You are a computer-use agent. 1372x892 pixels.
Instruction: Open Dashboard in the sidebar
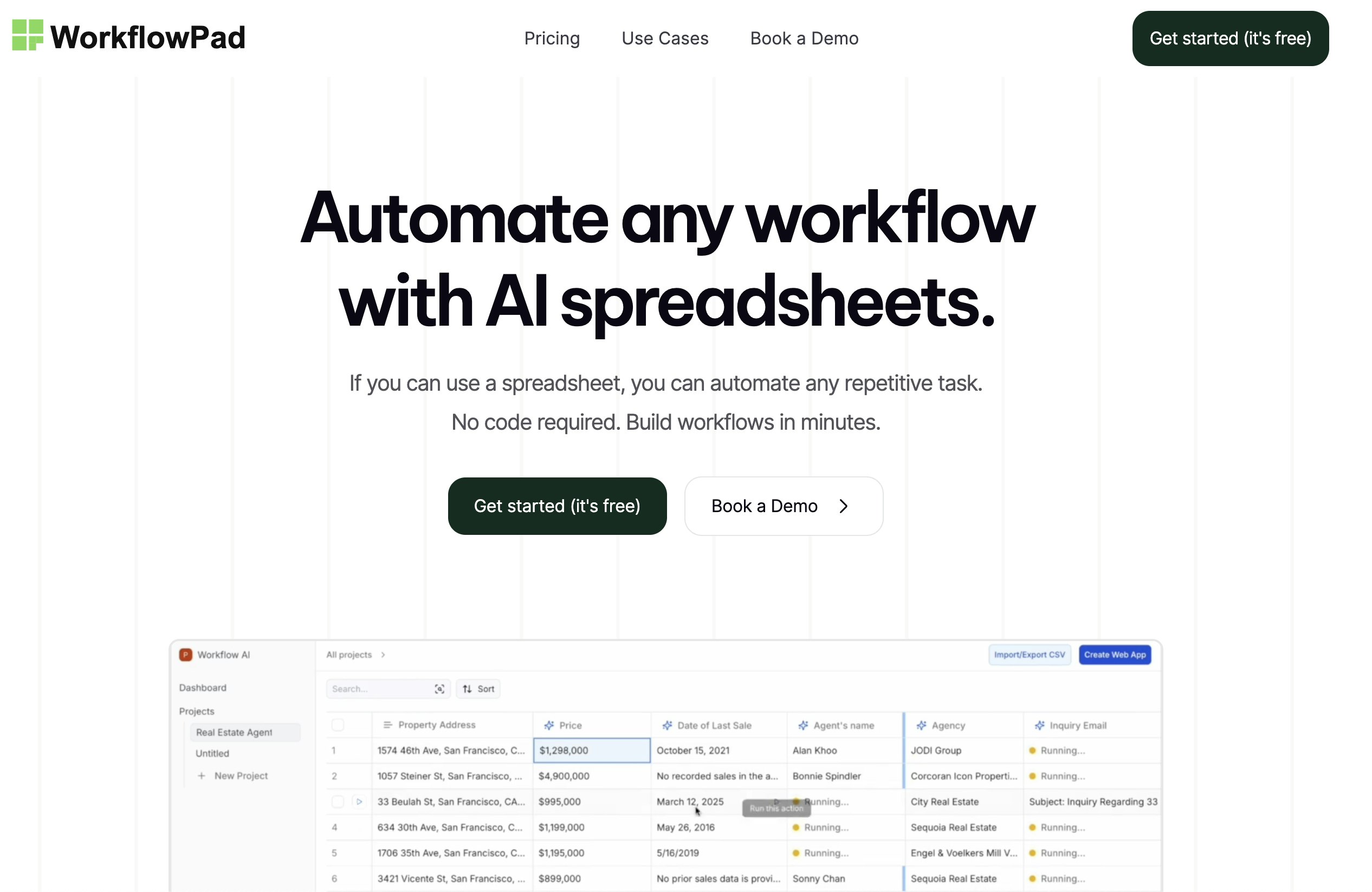pyautogui.click(x=203, y=687)
